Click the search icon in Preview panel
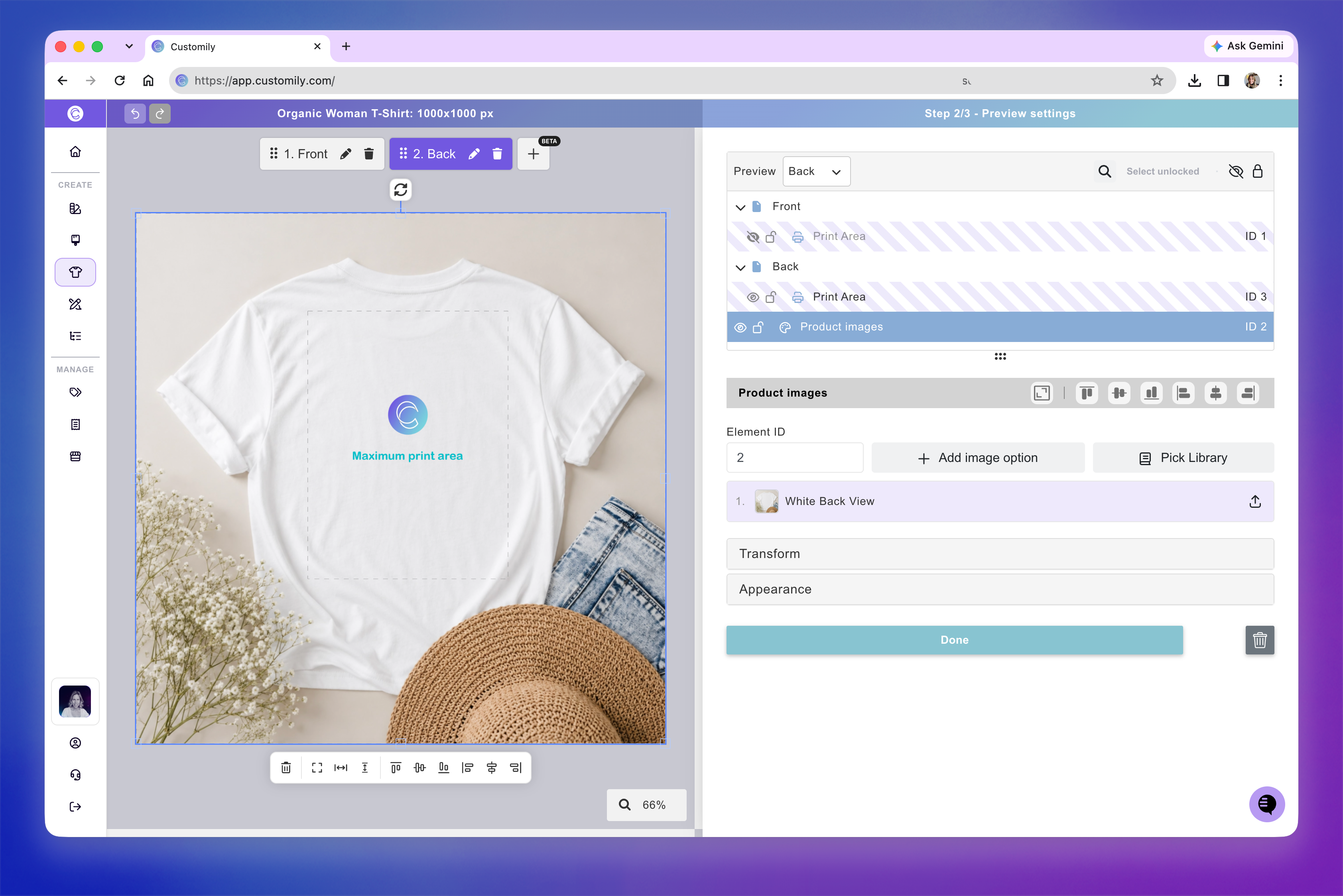This screenshot has width=1343, height=896. [1105, 171]
